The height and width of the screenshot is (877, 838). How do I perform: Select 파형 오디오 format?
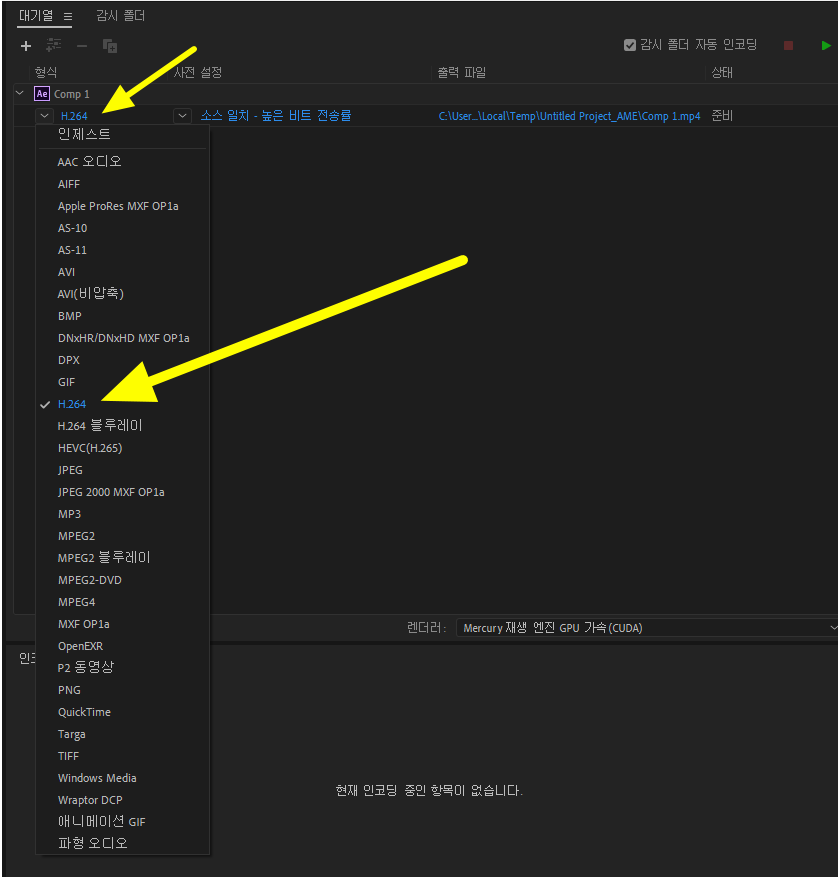pos(123,843)
